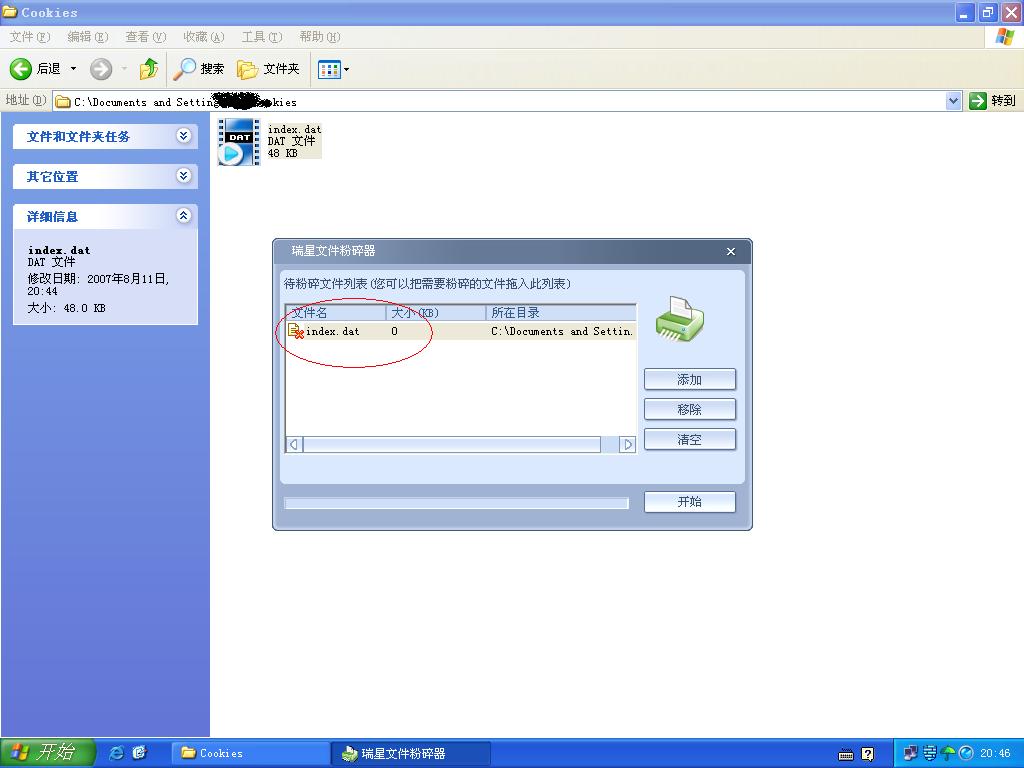Click the 大小(KB) column header
The width and height of the screenshot is (1024, 768).
click(436, 313)
